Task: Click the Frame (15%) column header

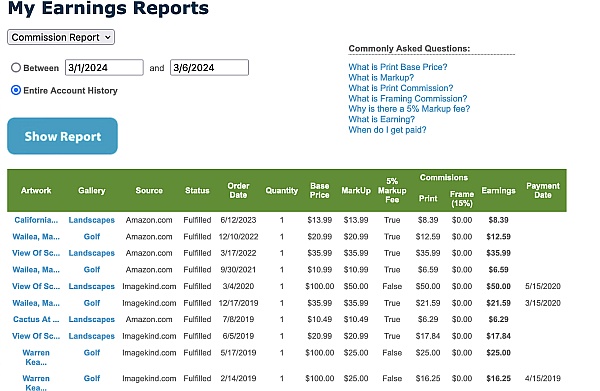Action: click(462, 199)
